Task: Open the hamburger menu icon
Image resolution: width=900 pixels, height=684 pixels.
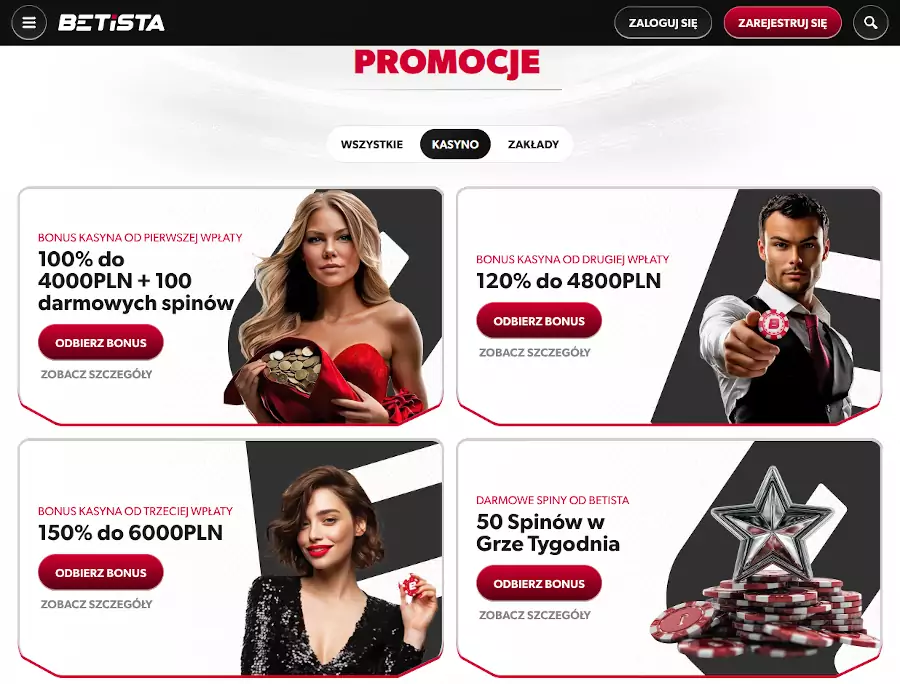Action: pos(29,23)
